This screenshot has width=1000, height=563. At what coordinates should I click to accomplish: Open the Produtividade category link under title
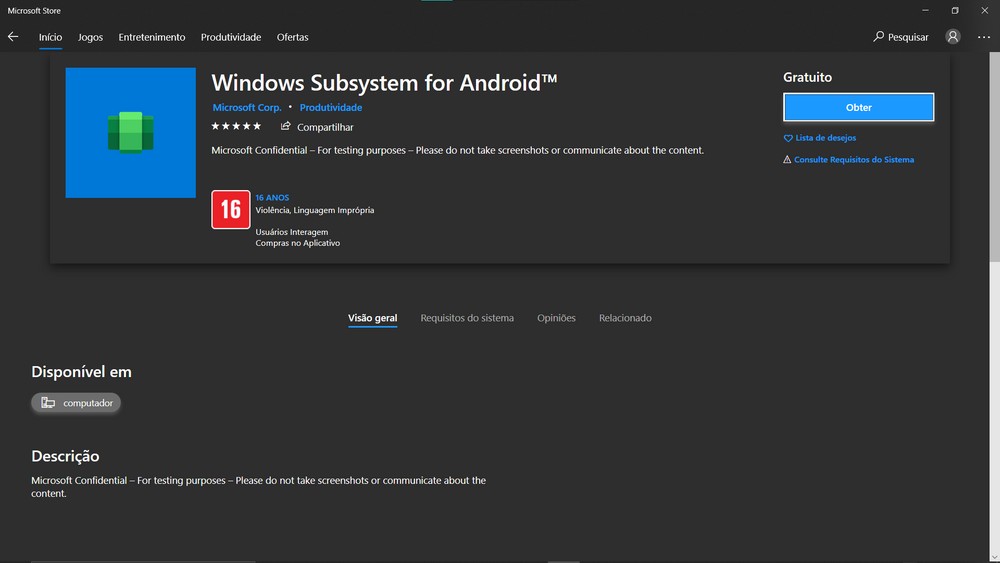coord(331,107)
